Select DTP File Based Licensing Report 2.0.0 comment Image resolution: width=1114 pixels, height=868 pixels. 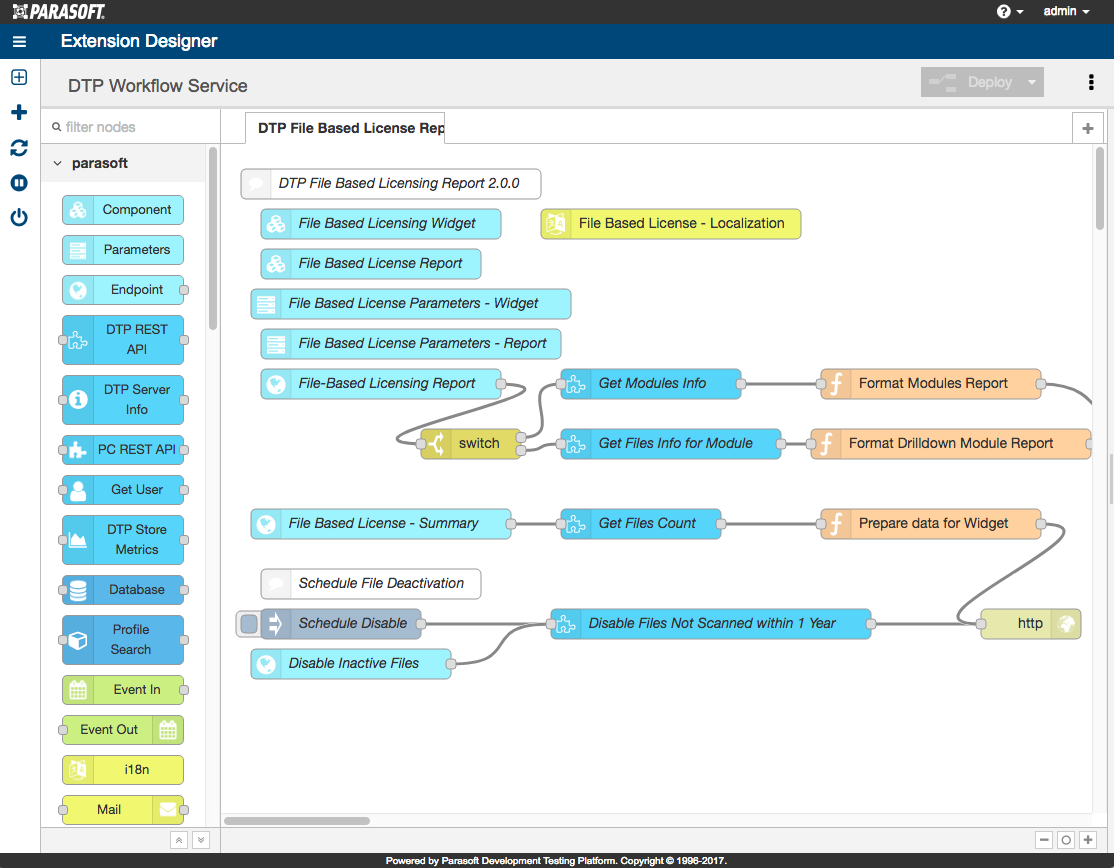tap(391, 183)
